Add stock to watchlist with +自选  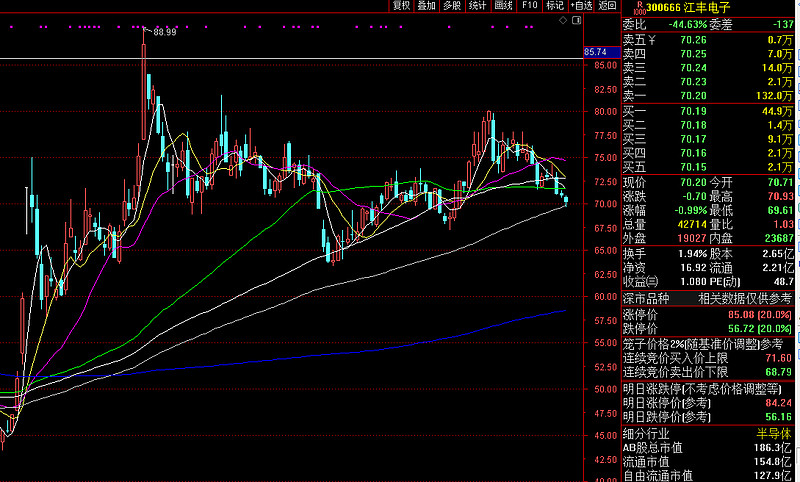580,6
